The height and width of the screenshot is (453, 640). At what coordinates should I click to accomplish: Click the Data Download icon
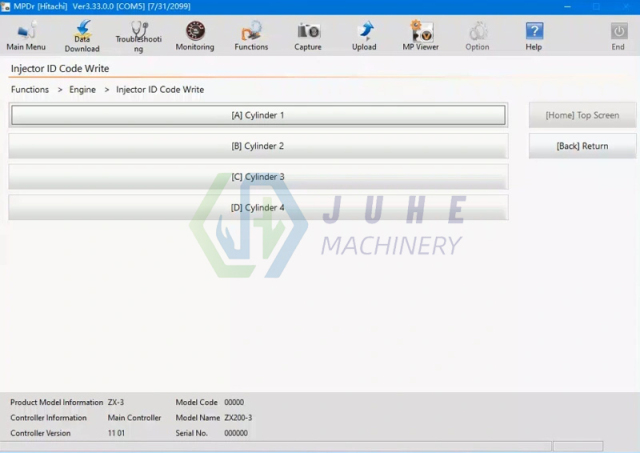click(82, 36)
